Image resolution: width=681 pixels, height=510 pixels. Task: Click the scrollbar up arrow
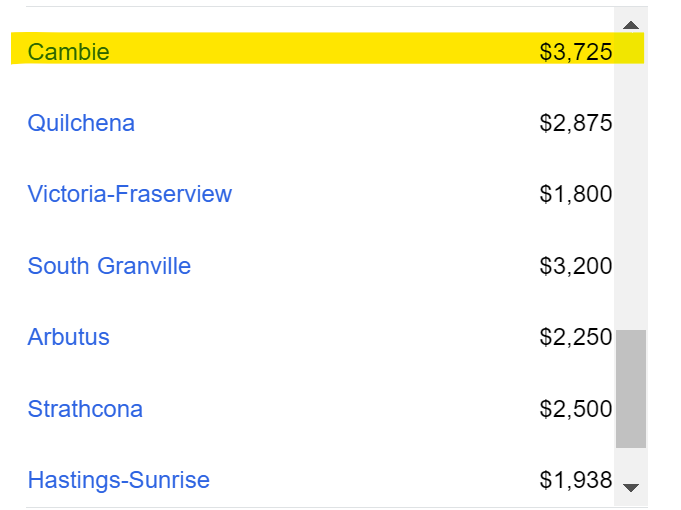coord(631,25)
